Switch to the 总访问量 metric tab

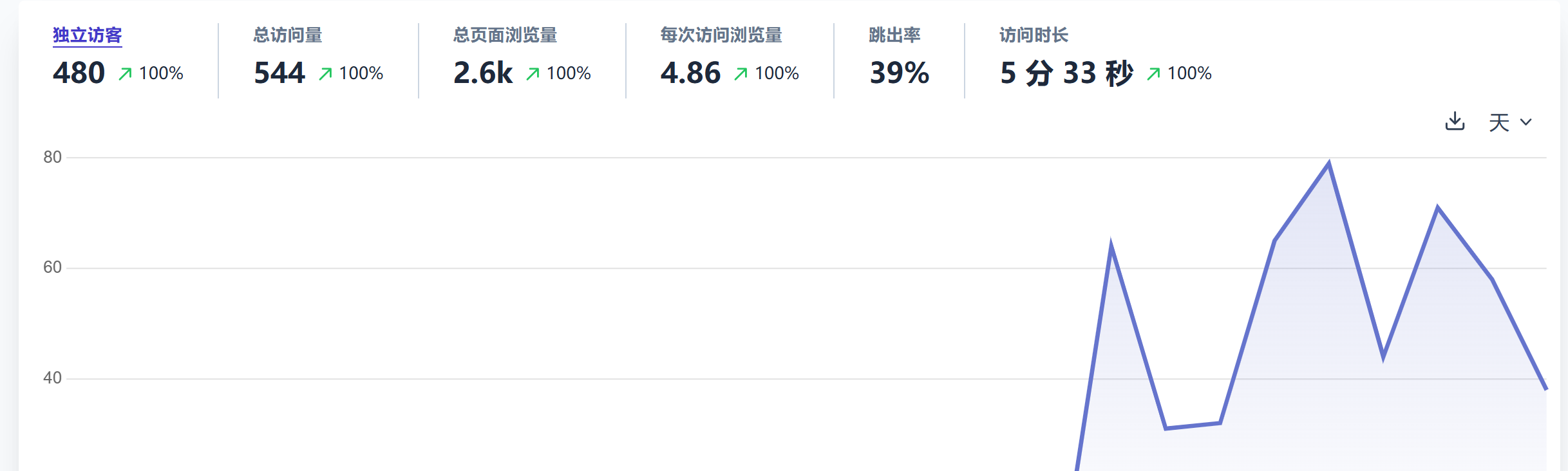point(288,35)
